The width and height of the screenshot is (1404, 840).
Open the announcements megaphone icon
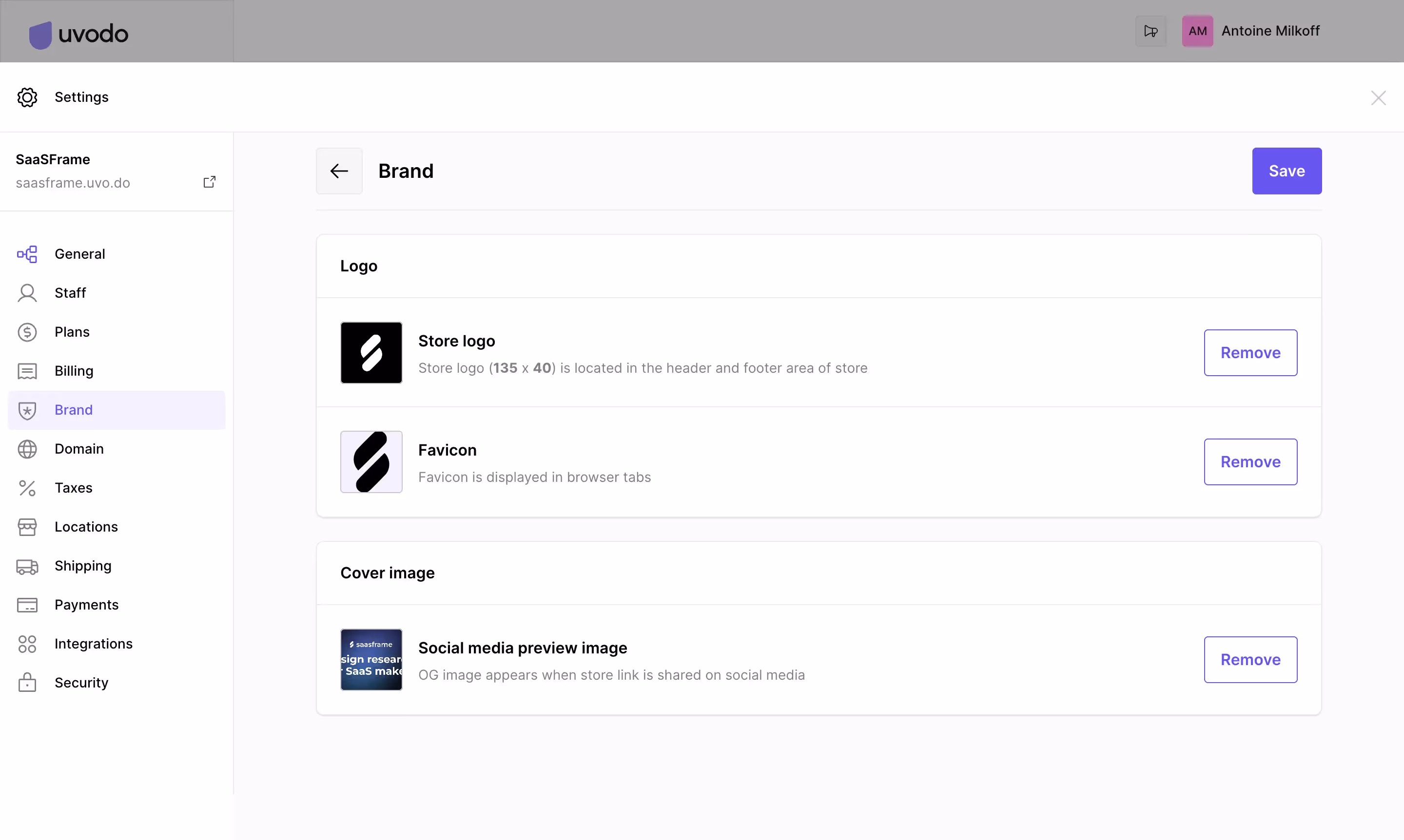coord(1151,31)
